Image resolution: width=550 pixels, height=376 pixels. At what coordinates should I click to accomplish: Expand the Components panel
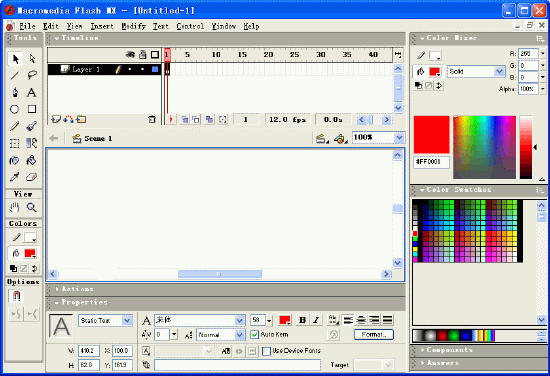(422, 350)
